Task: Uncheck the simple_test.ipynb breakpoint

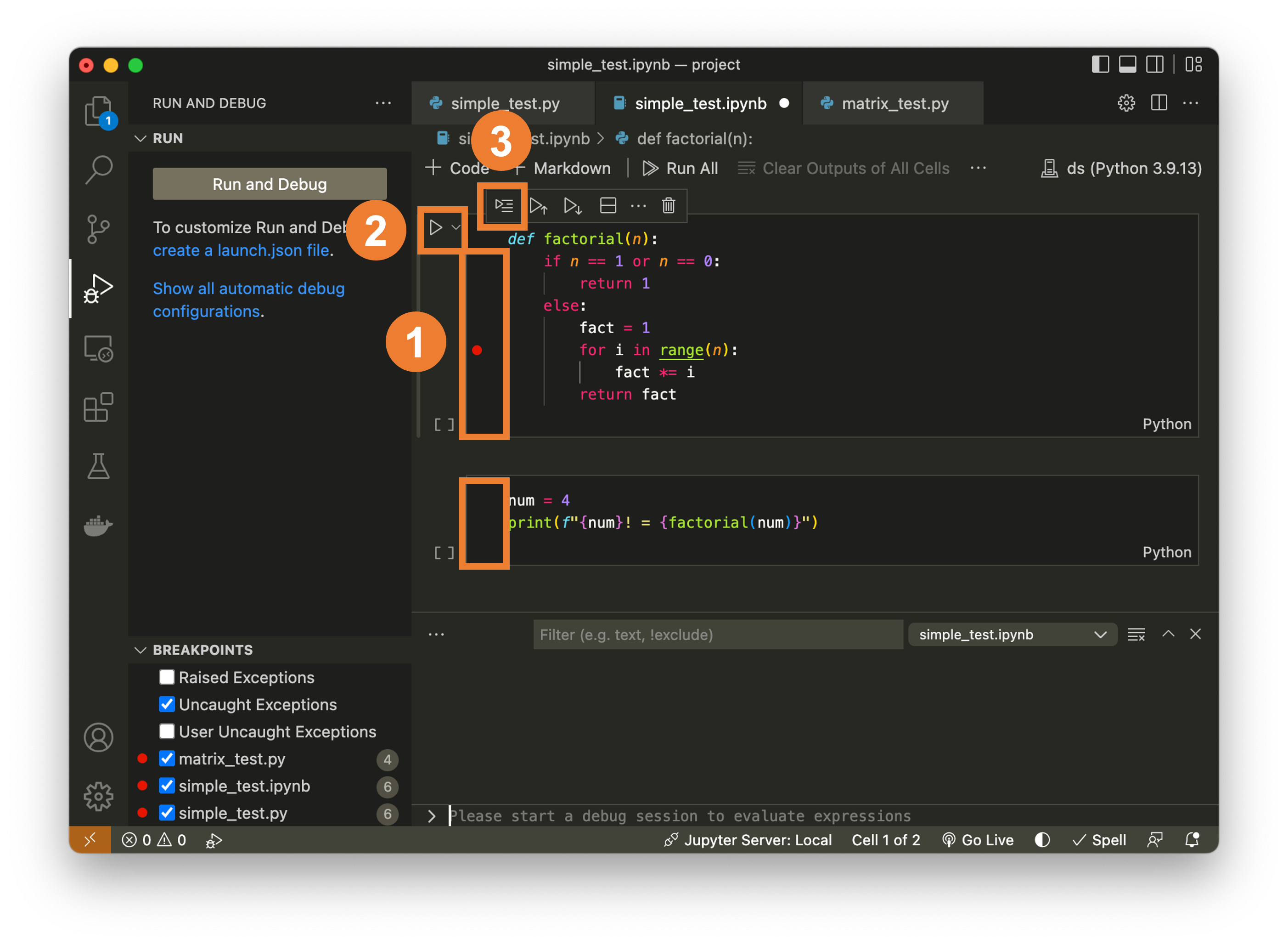Action: (x=166, y=786)
